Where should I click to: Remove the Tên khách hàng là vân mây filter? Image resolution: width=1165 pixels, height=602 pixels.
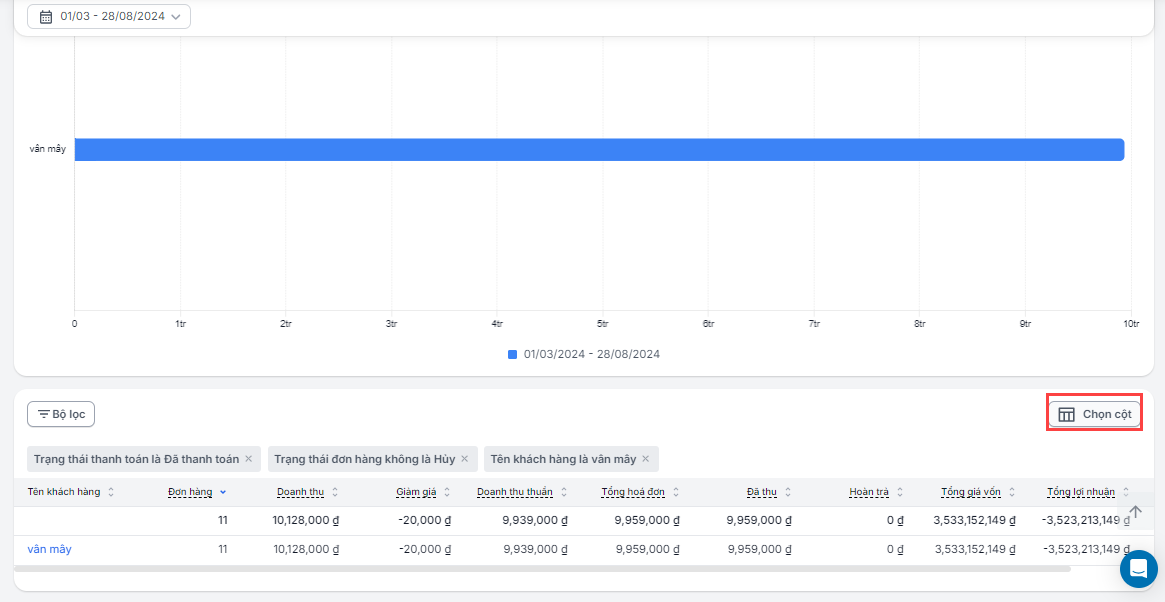click(646, 459)
